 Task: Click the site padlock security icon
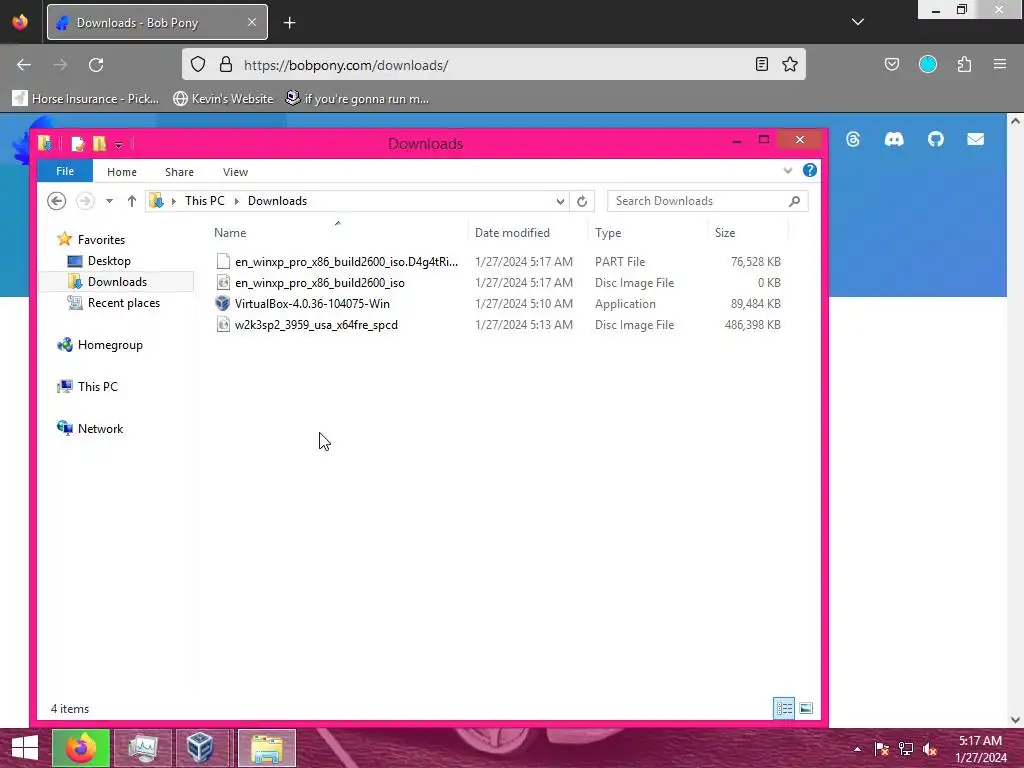(226, 64)
